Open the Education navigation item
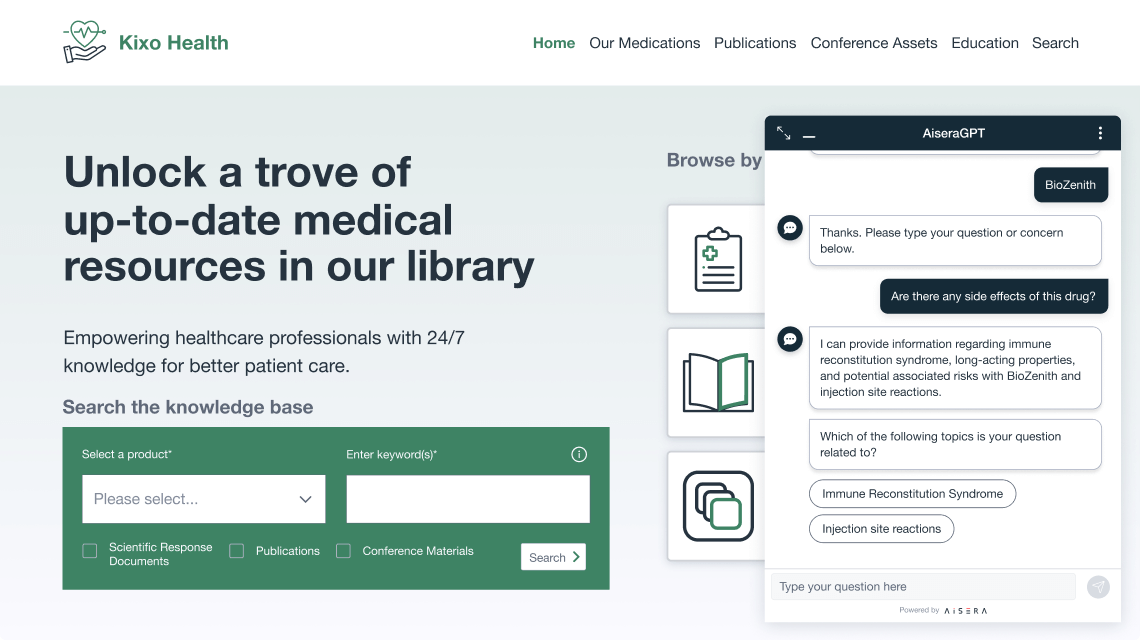This screenshot has width=1140, height=640. click(984, 43)
